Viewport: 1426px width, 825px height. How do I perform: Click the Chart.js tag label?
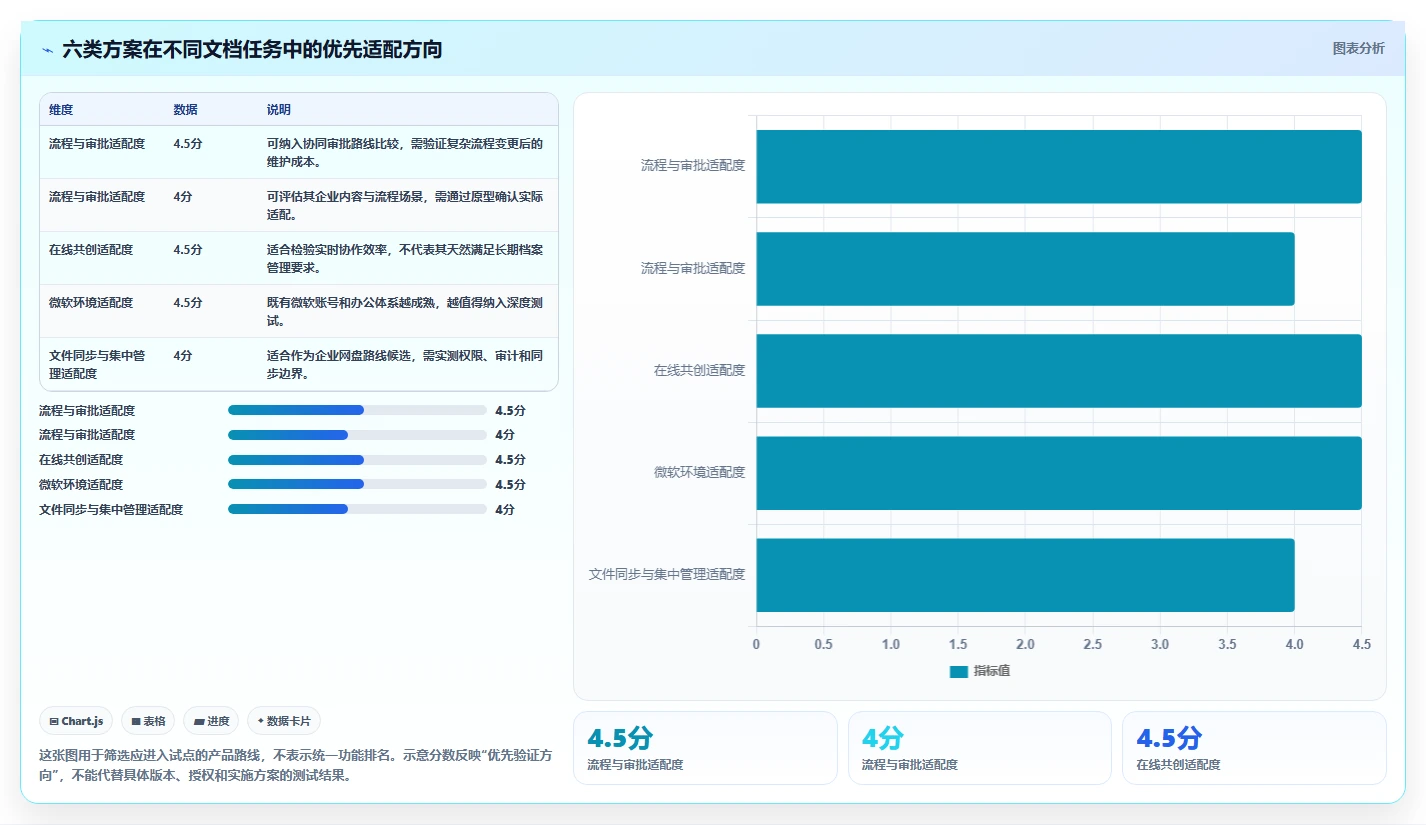(82, 721)
